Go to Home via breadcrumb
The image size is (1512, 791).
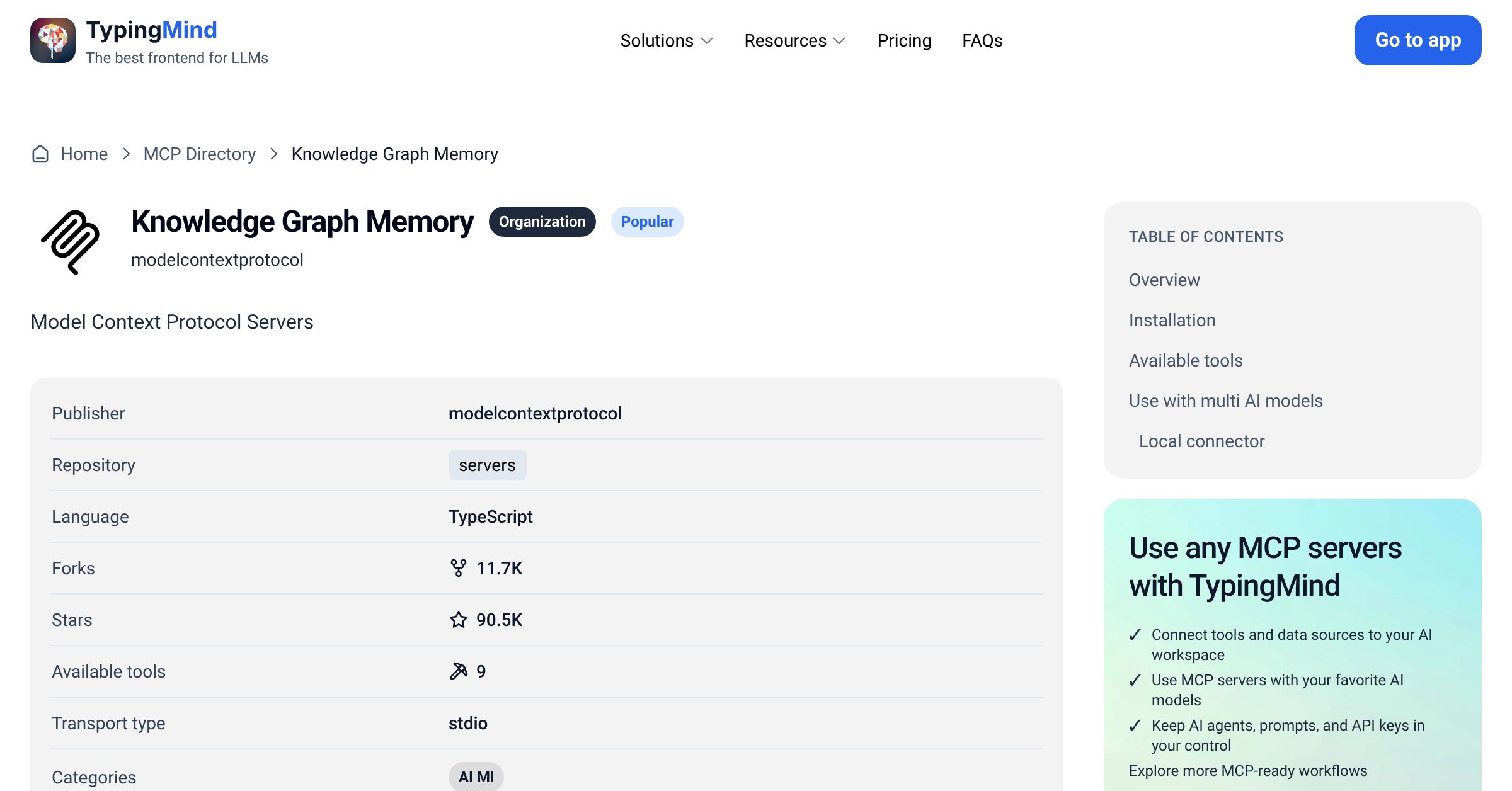click(x=84, y=154)
